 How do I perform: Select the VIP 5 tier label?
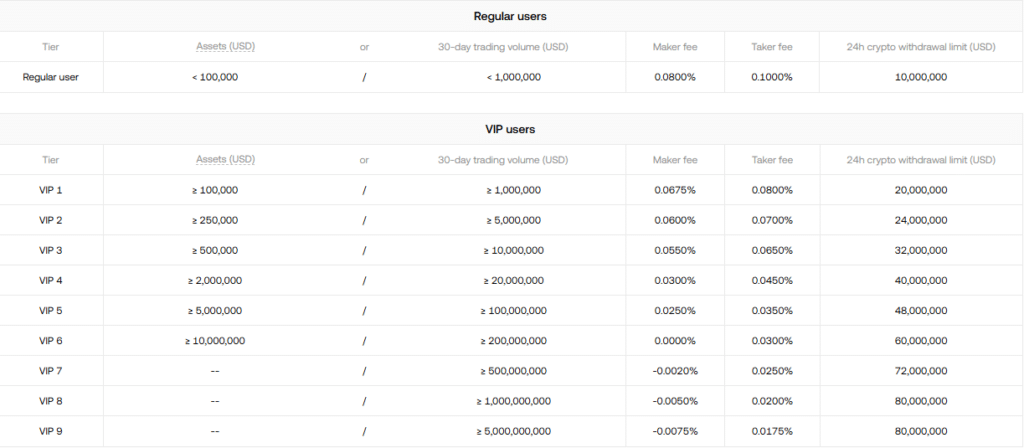point(51,310)
